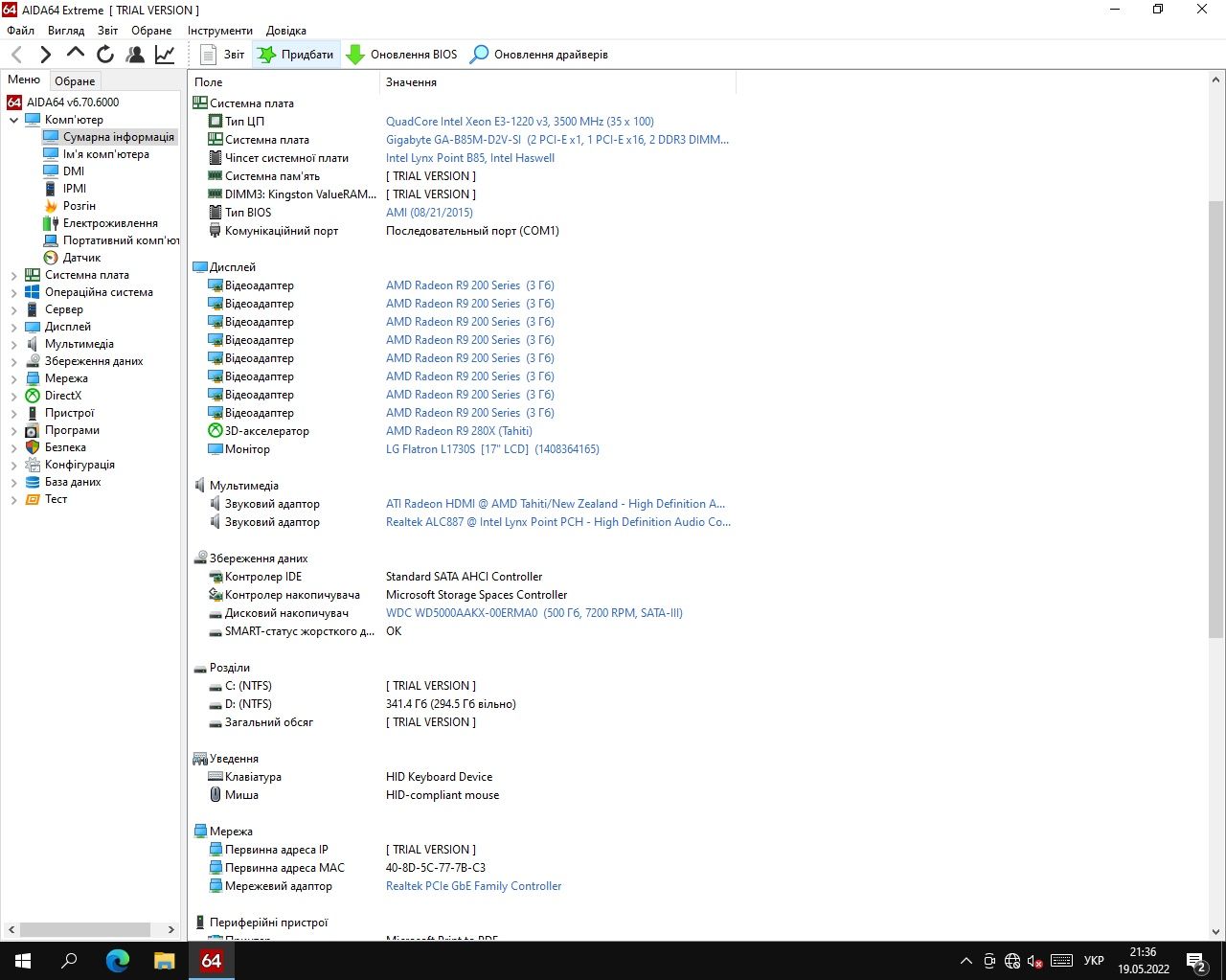Click the tree panel horizontal scrollbar

(x=84, y=929)
